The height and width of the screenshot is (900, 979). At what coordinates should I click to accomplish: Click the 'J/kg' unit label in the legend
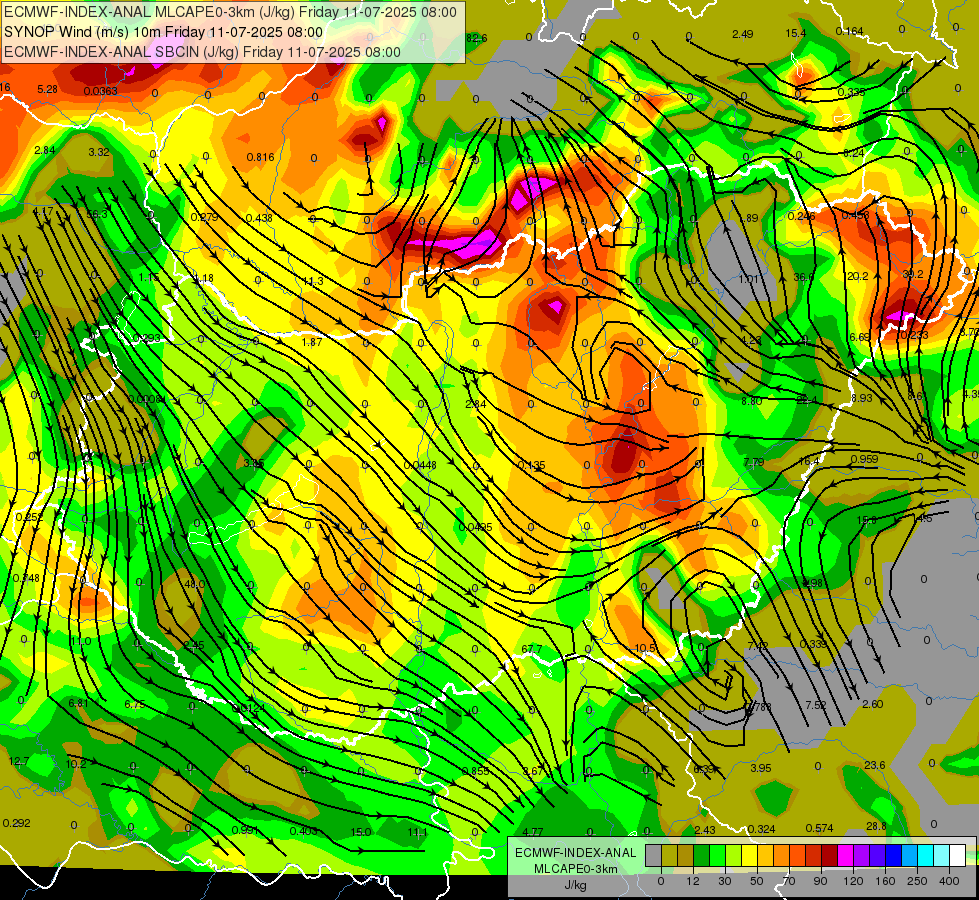pos(575,885)
